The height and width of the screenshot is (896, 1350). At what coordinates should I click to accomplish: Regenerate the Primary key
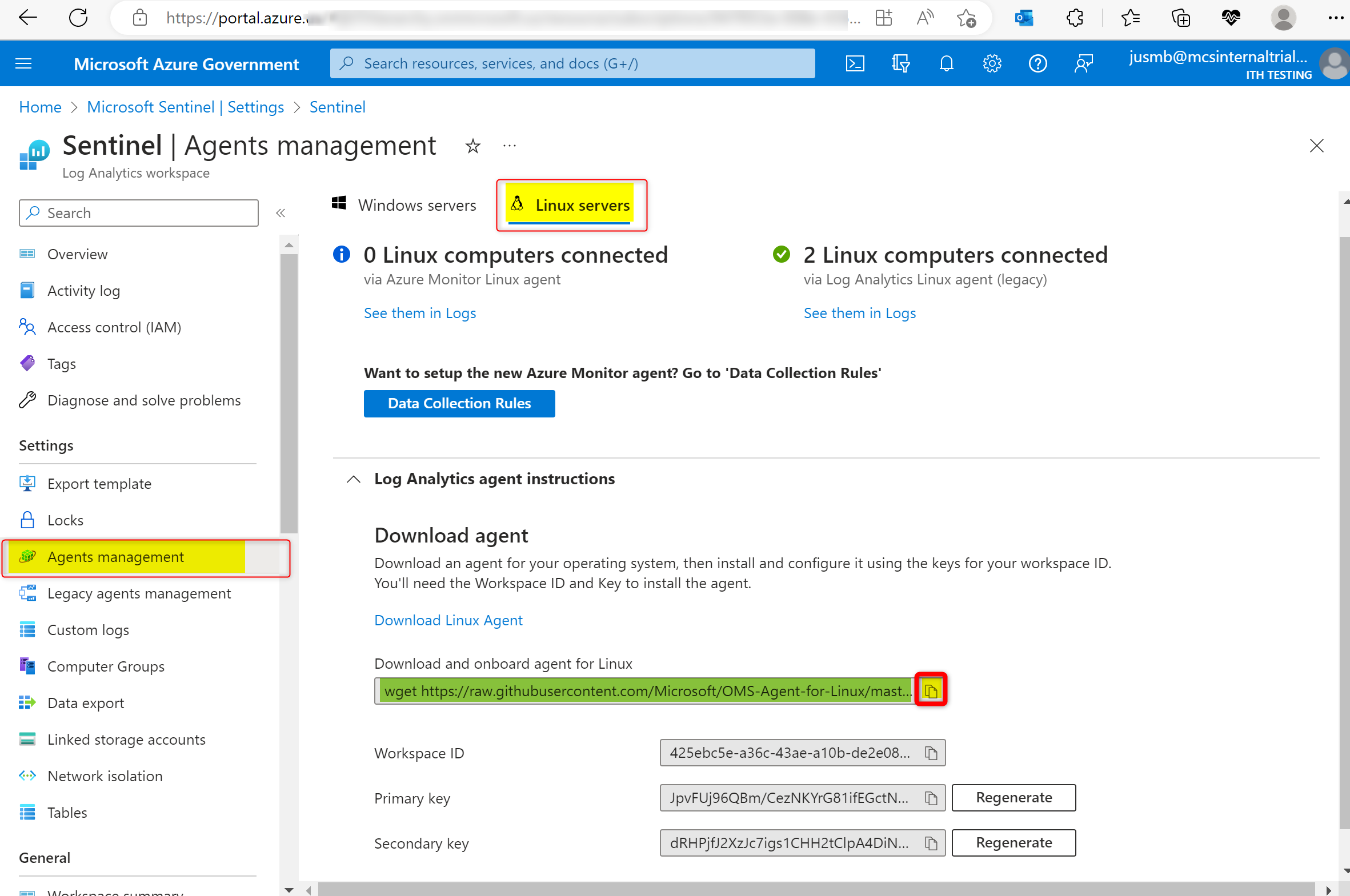pyautogui.click(x=1013, y=798)
